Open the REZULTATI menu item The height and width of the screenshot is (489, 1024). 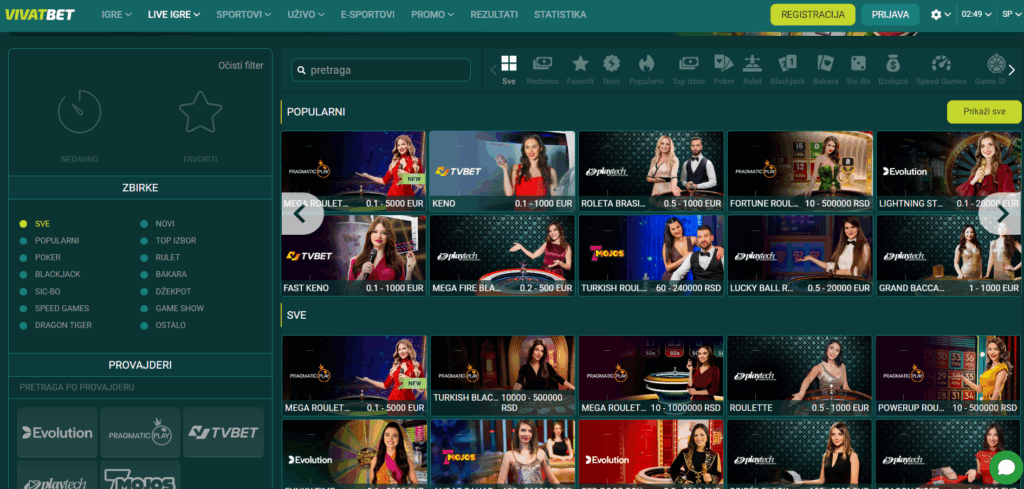point(494,15)
